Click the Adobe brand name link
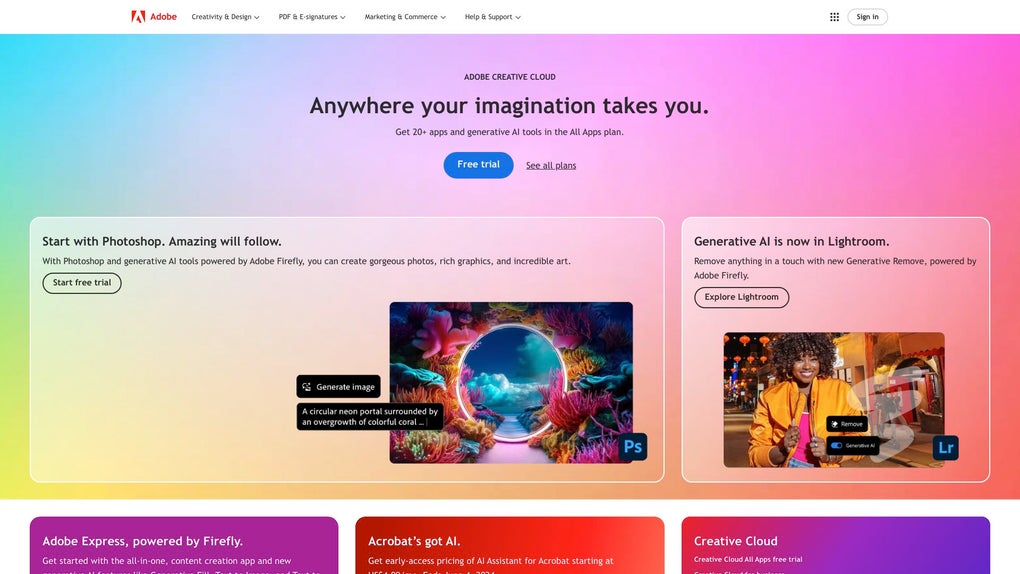 (x=163, y=16)
